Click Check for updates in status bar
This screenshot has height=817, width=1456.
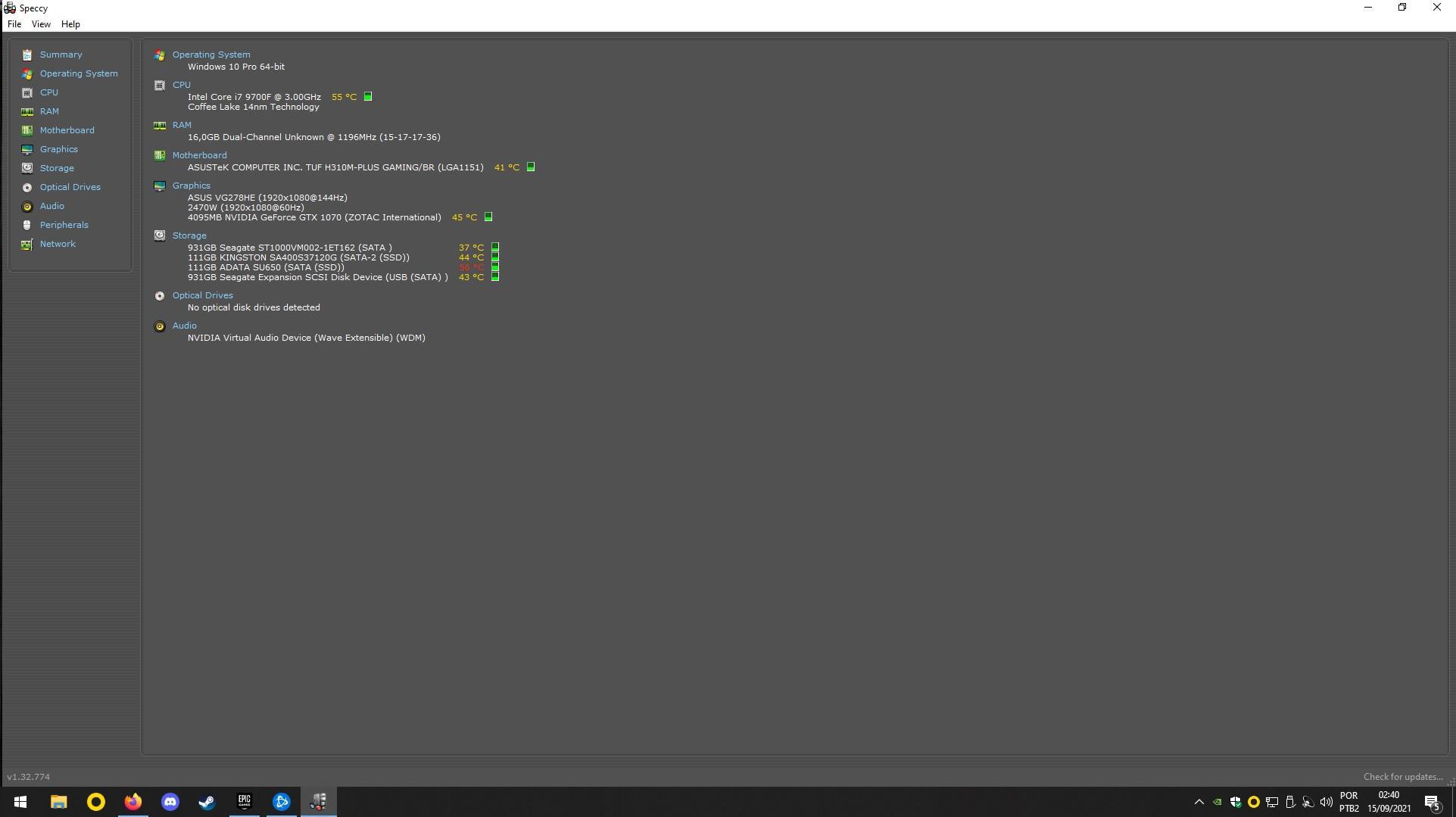1403,777
